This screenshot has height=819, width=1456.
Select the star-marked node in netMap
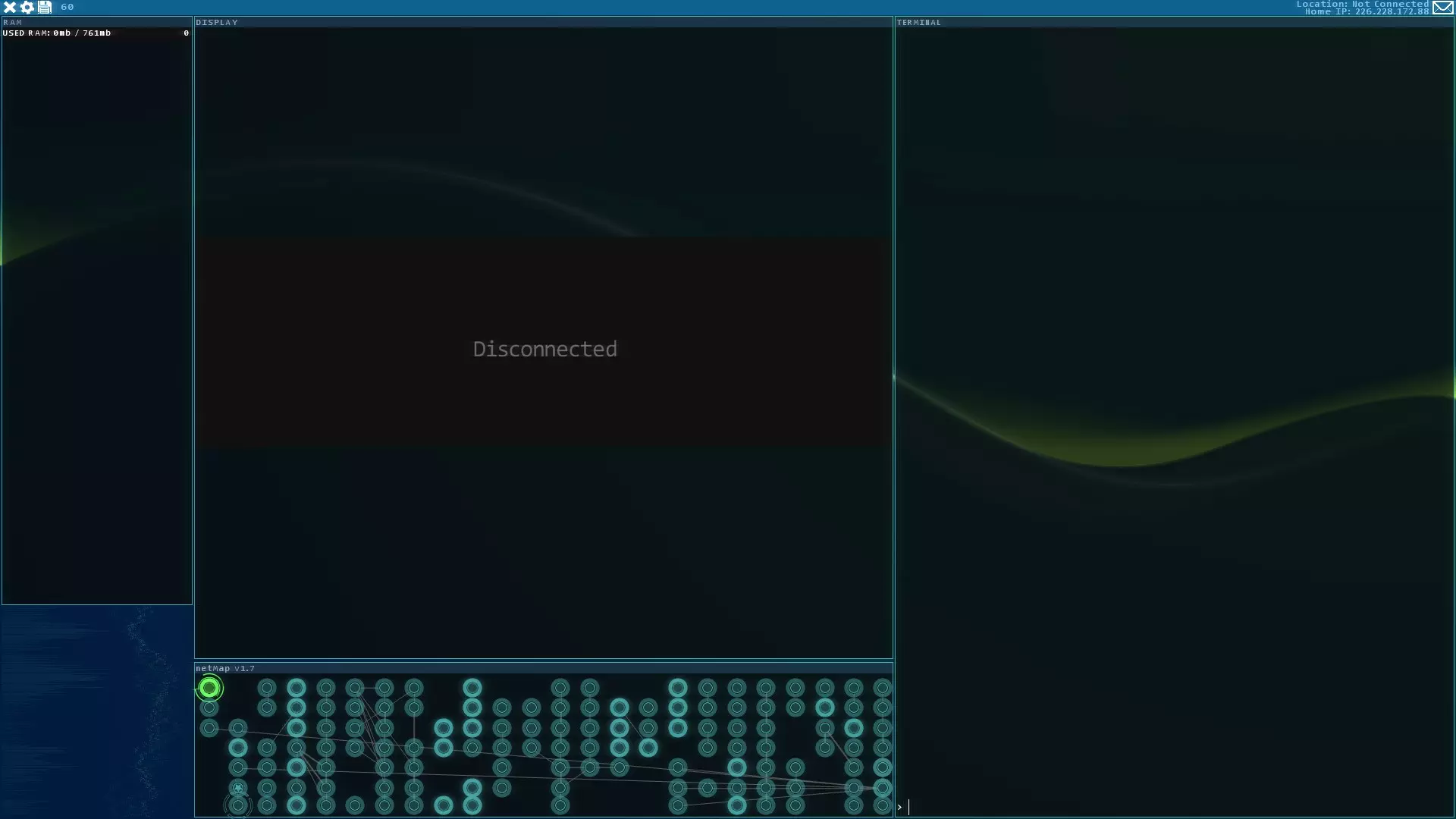(x=238, y=788)
